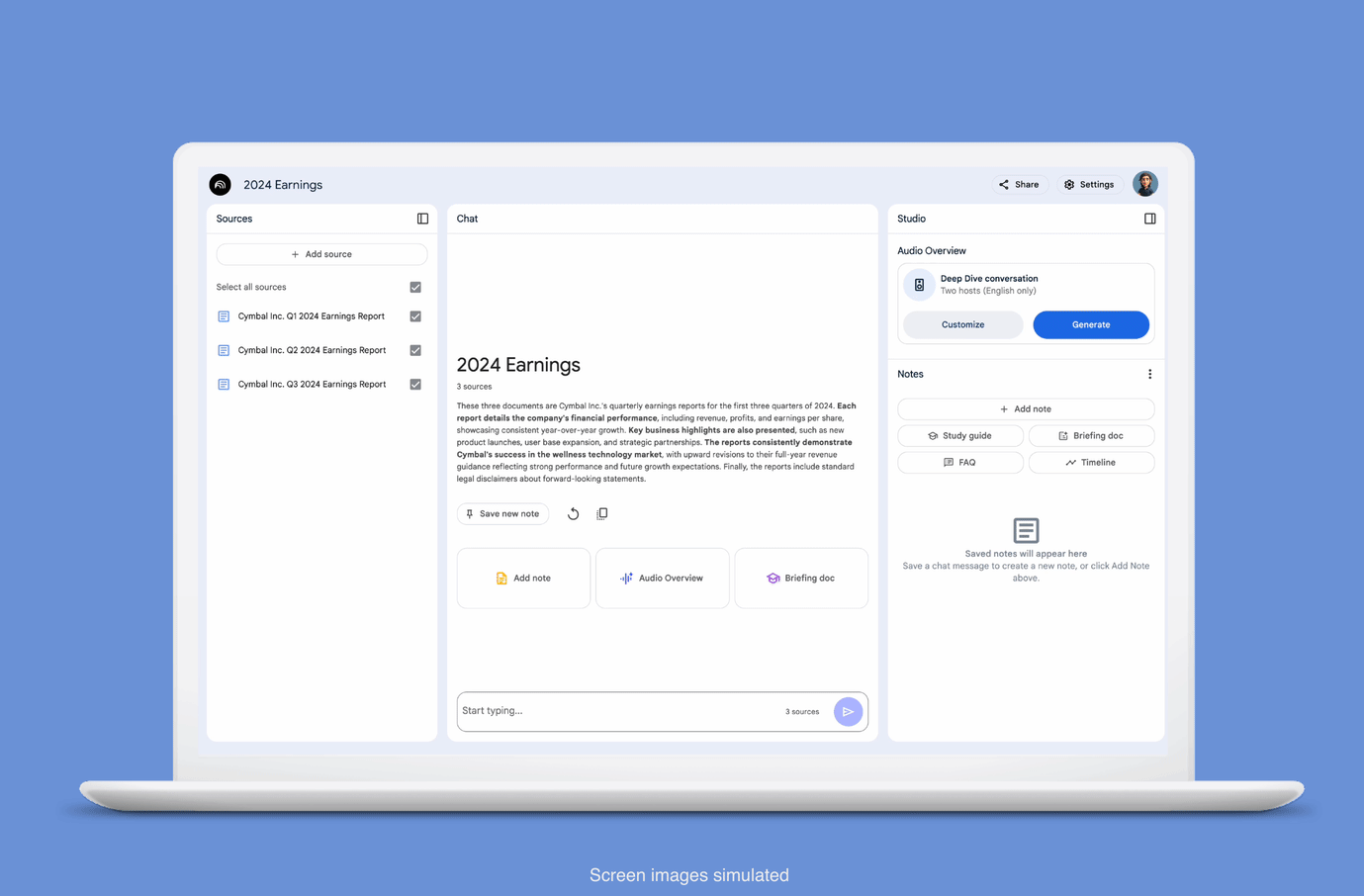Click the send message button
The image size is (1364, 896).
point(848,711)
